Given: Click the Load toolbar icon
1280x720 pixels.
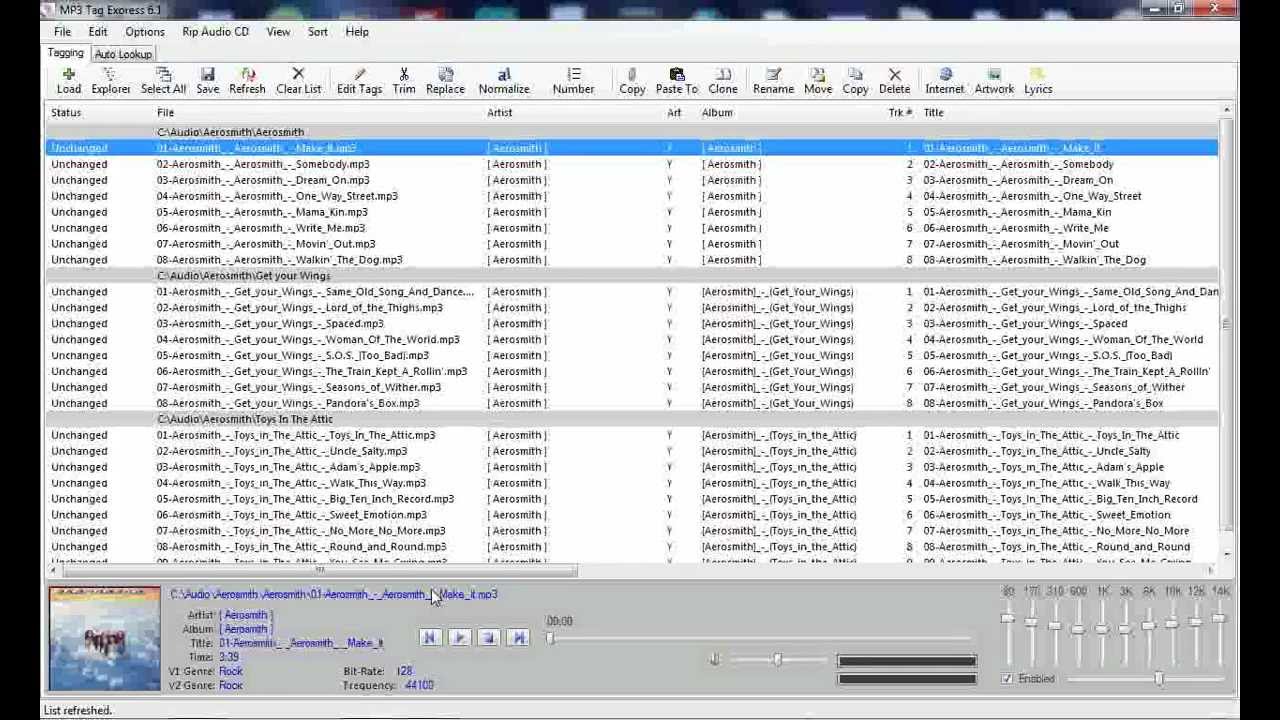Looking at the screenshot, I should coord(69,80).
